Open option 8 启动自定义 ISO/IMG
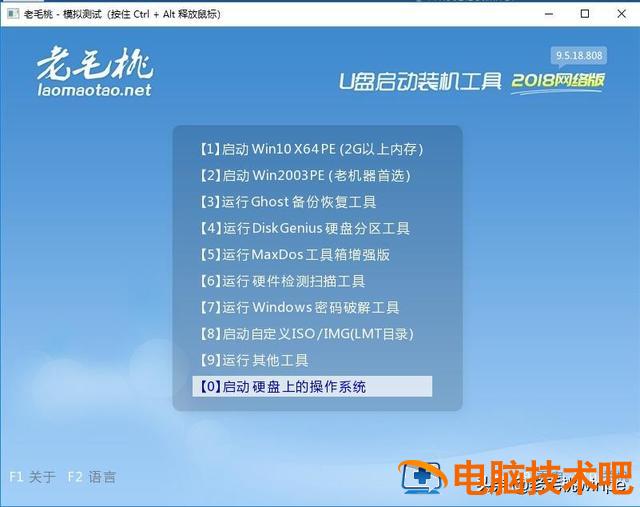 pos(307,334)
